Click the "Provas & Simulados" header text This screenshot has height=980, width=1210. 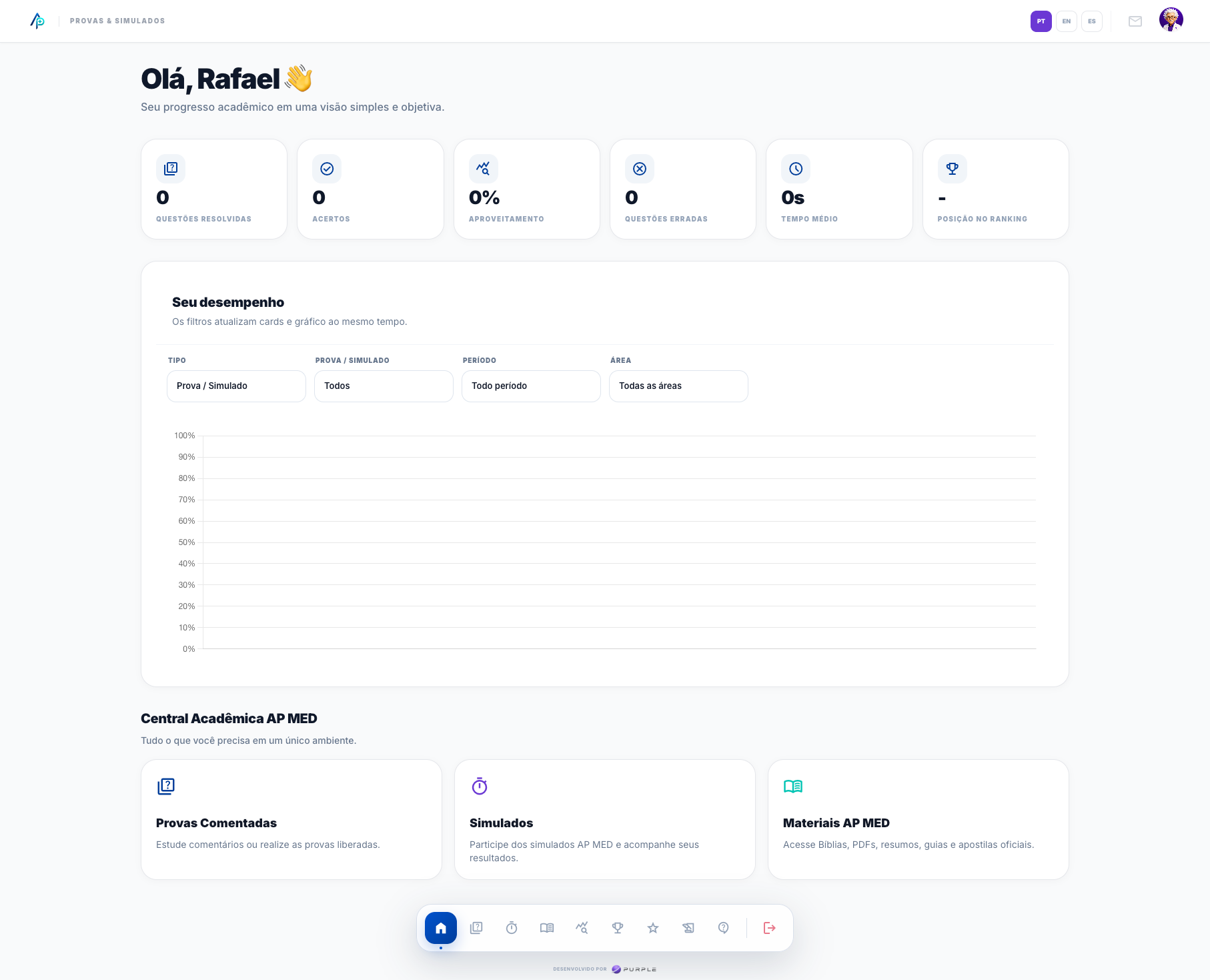click(117, 21)
